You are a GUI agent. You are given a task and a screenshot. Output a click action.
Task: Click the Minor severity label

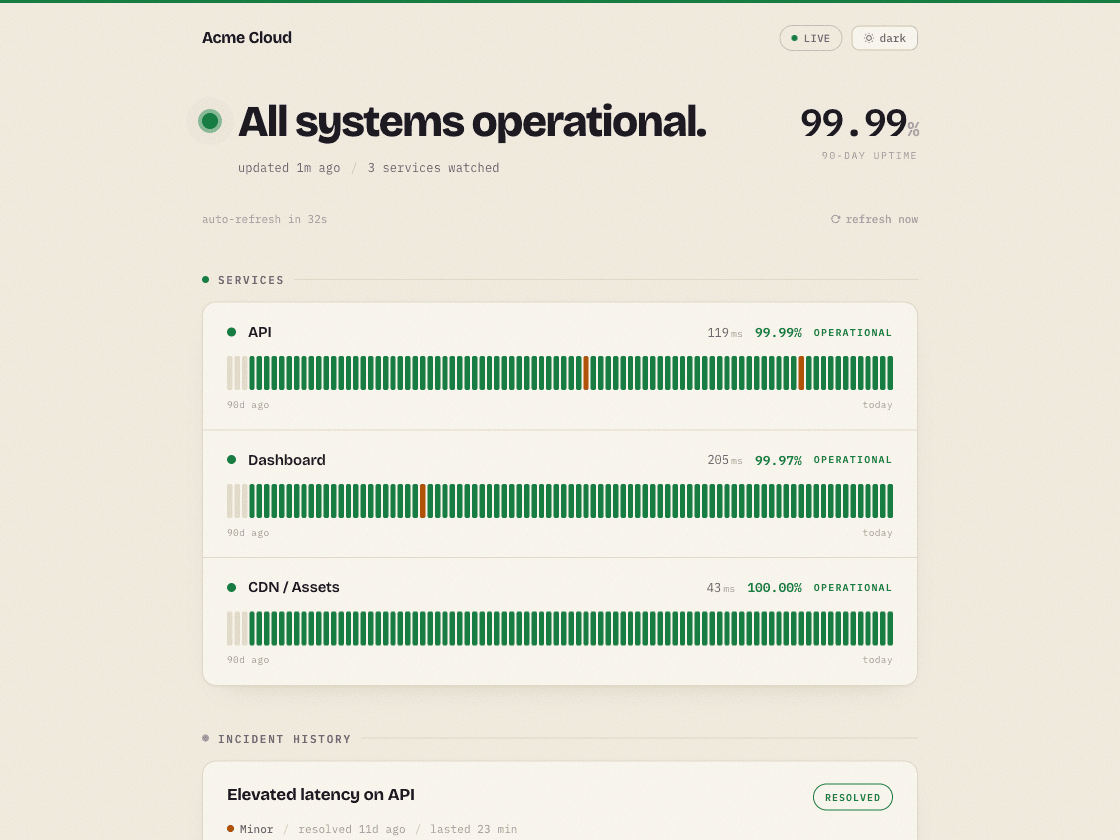click(x=256, y=829)
